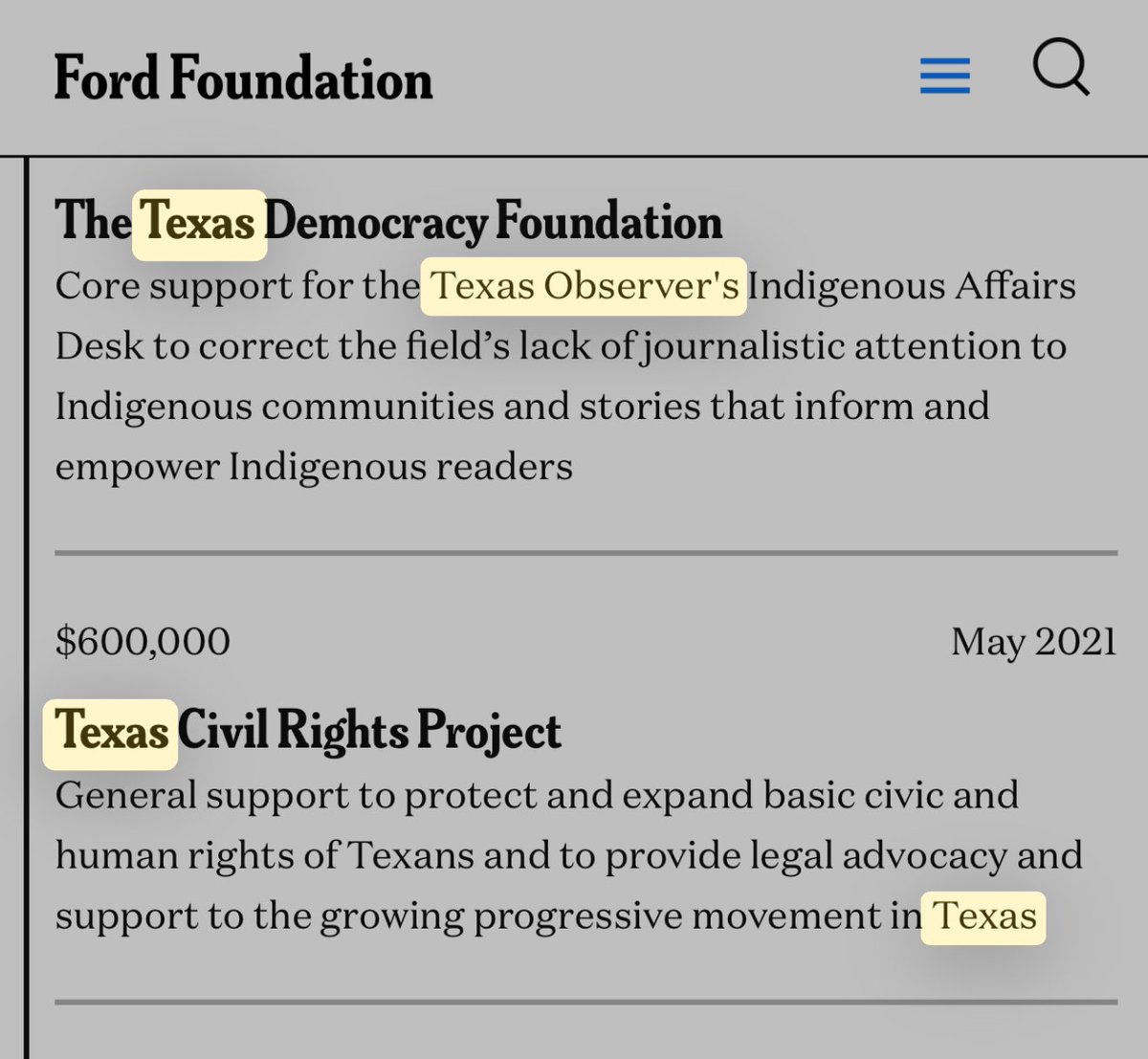Click the May 2021 grant date

[x=1033, y=641]
